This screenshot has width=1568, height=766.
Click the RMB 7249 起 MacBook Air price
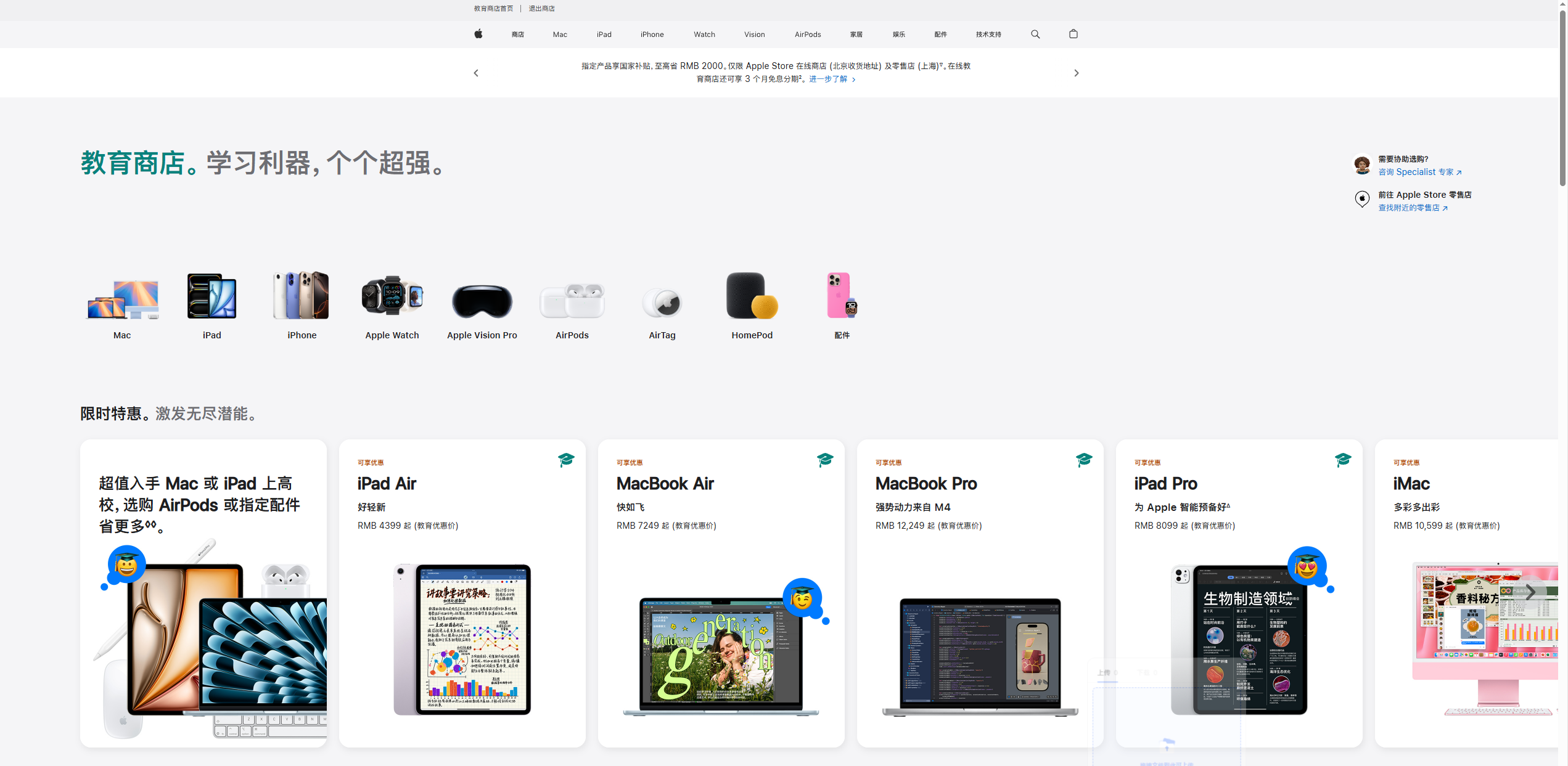coord(667,526)
